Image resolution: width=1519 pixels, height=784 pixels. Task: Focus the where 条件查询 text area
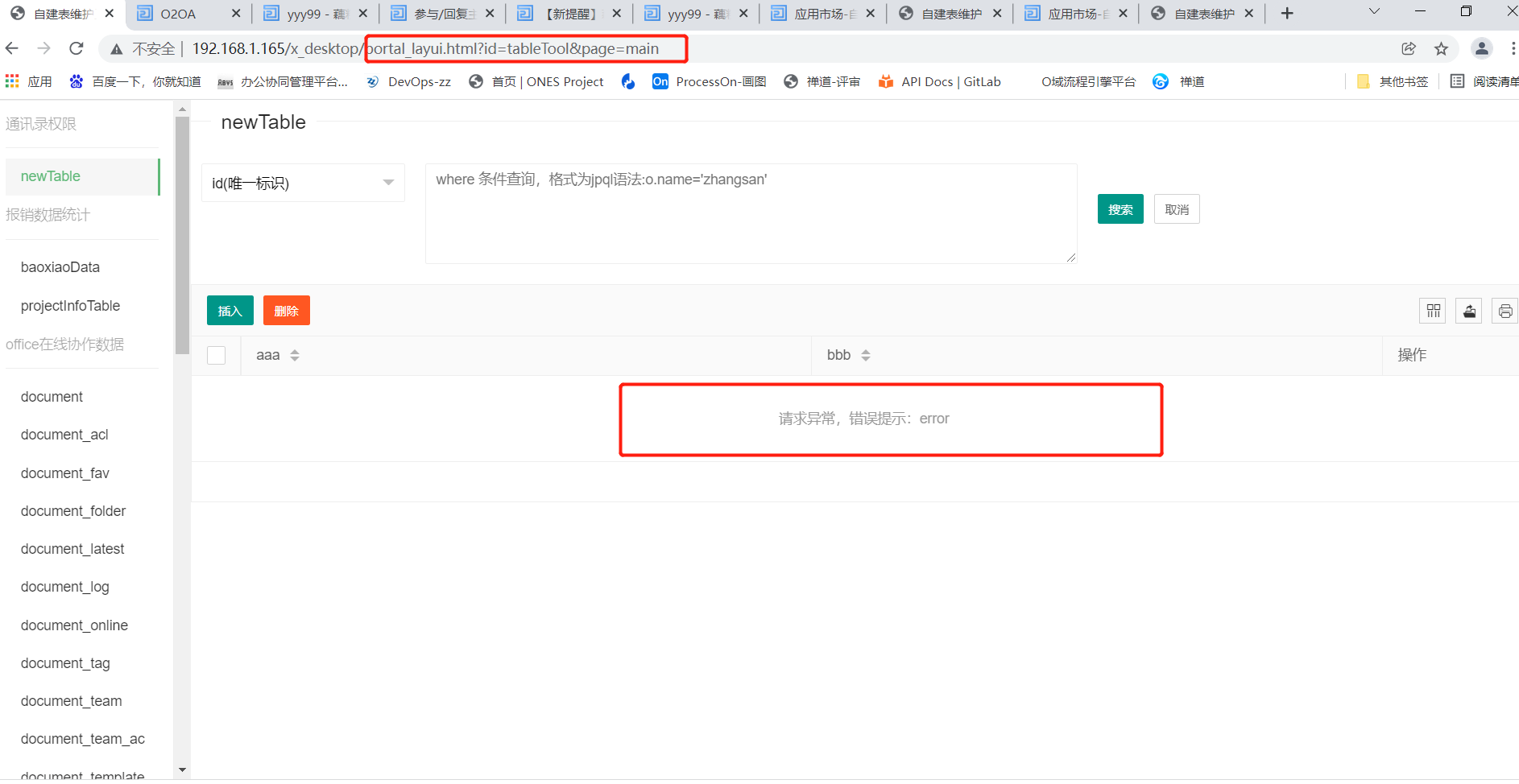point(751,213)
